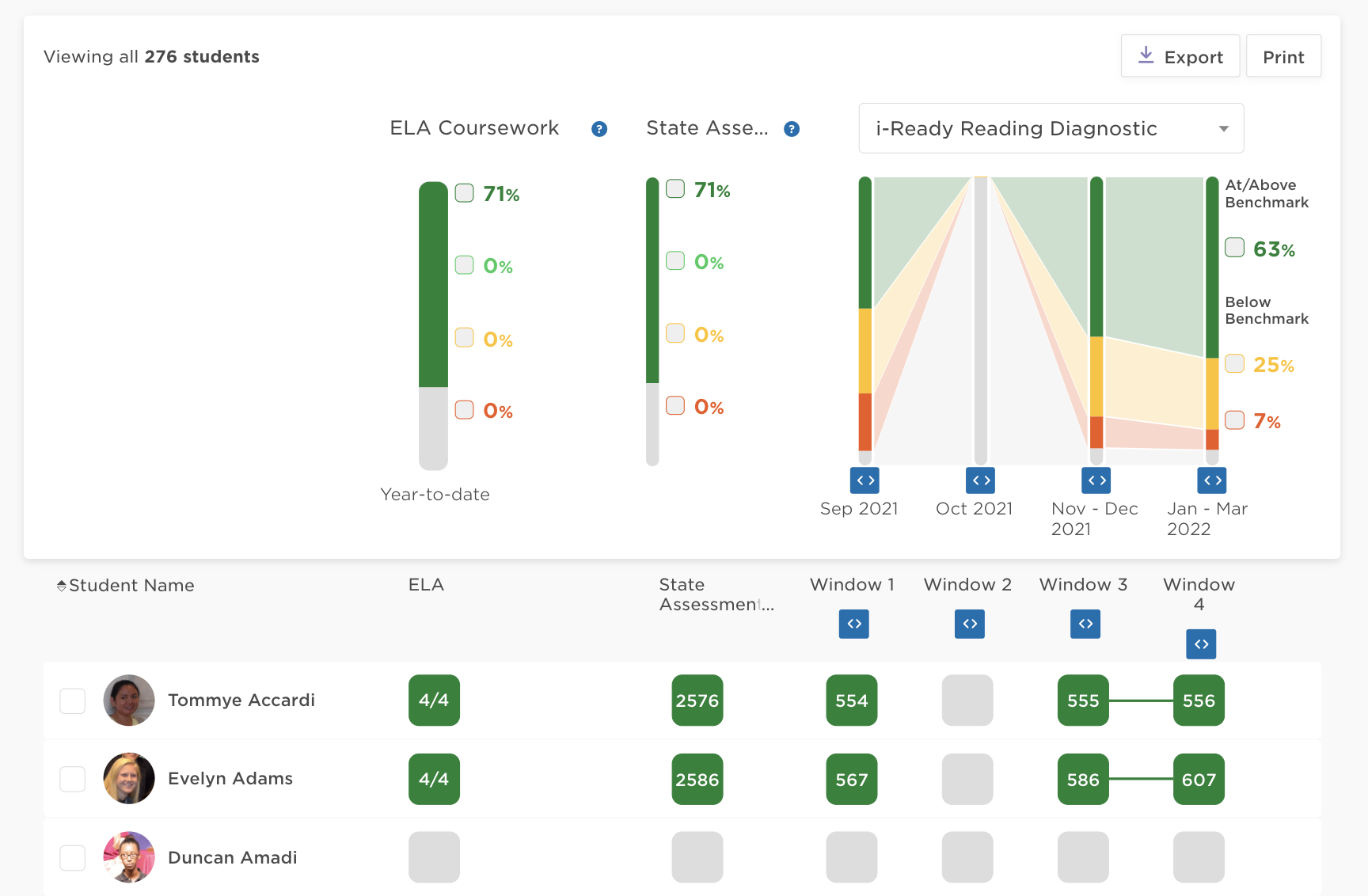
Task: Click the blue icon under Window 1 header
Action: [853, 624]
